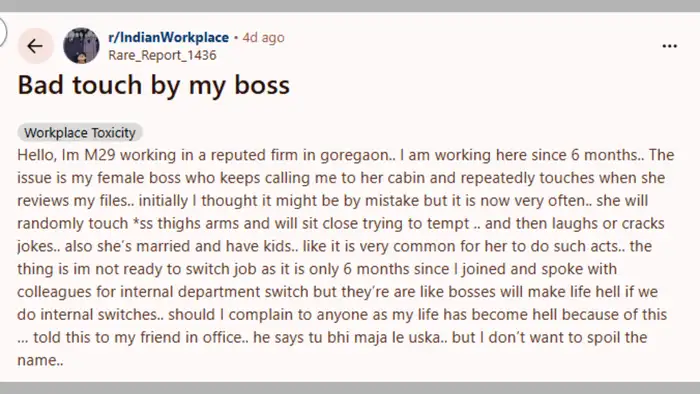700x394 pixels.
Task: Click the partial circle icon at left edge
Action: (2, 31)
